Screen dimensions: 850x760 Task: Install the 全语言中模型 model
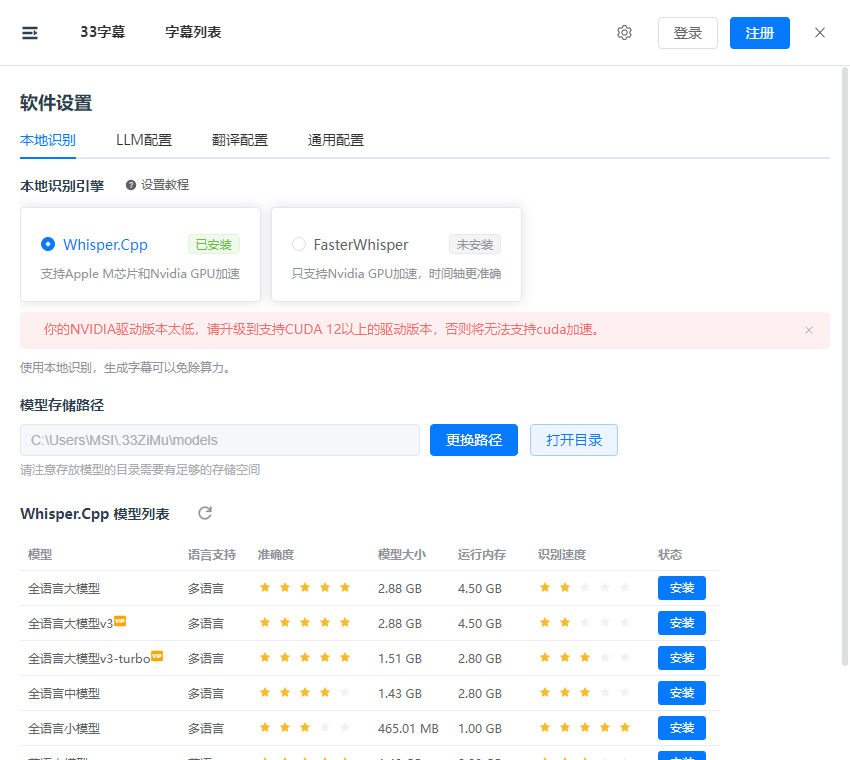point(681,693)
